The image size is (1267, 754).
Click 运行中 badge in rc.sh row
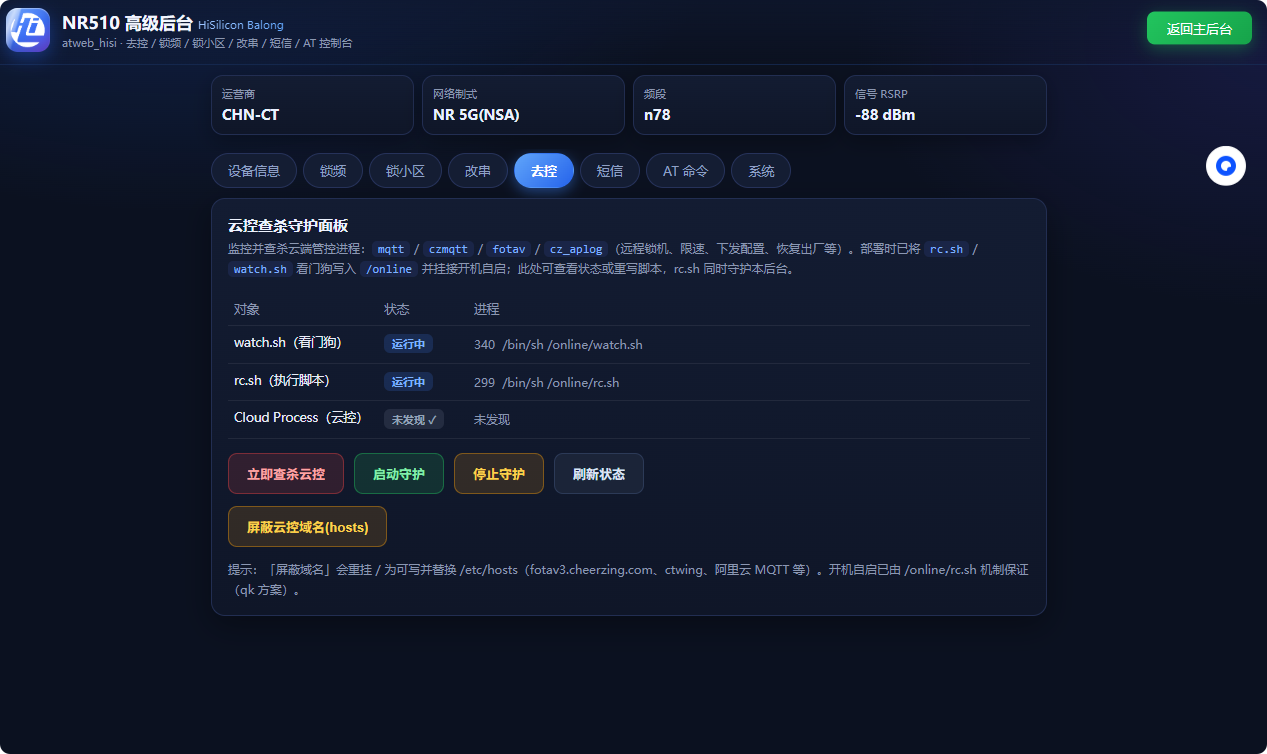click(408, 382)
